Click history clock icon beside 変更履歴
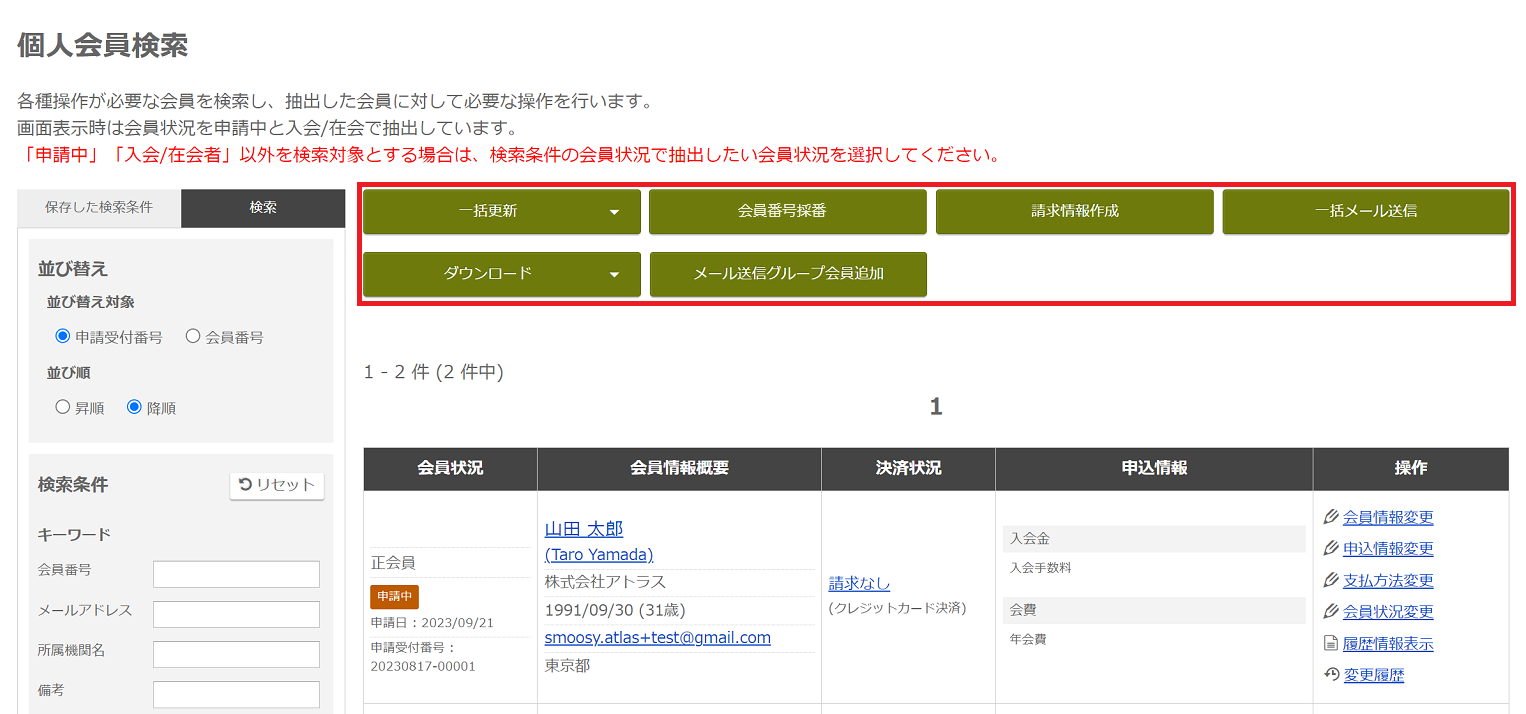 coord(1330,675)
